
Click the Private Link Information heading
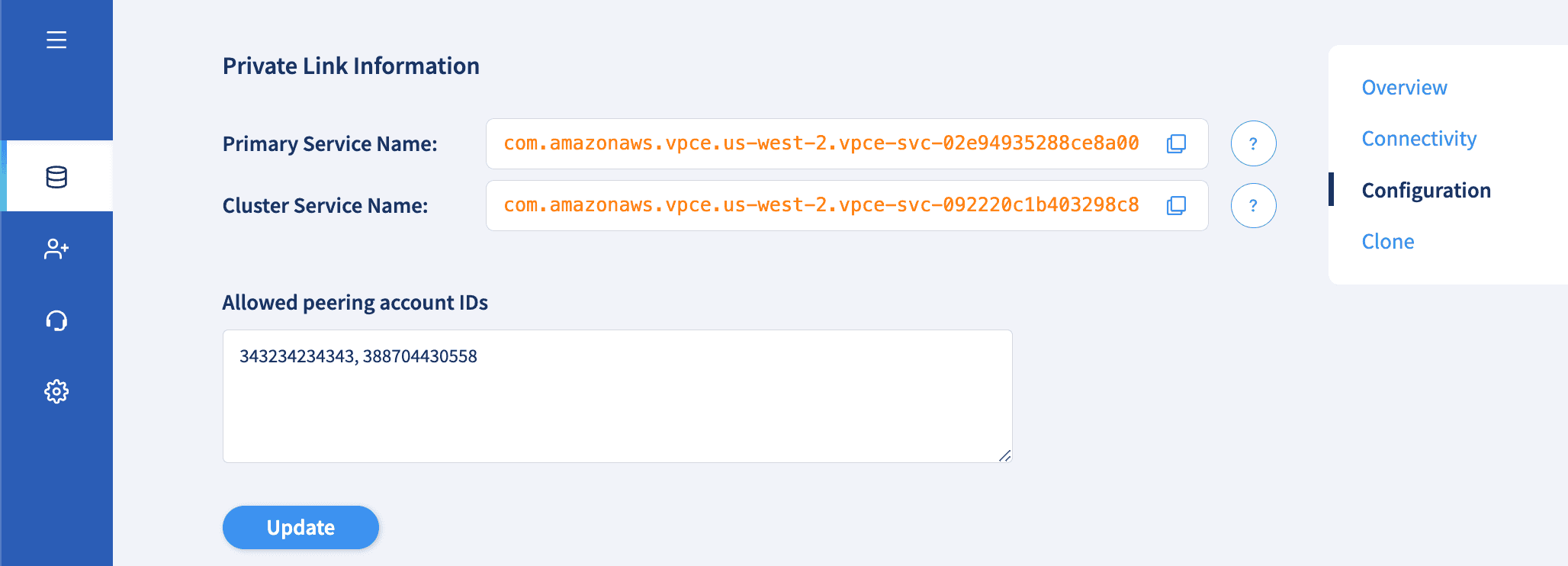pyautogui.click(x=351, y=66)
